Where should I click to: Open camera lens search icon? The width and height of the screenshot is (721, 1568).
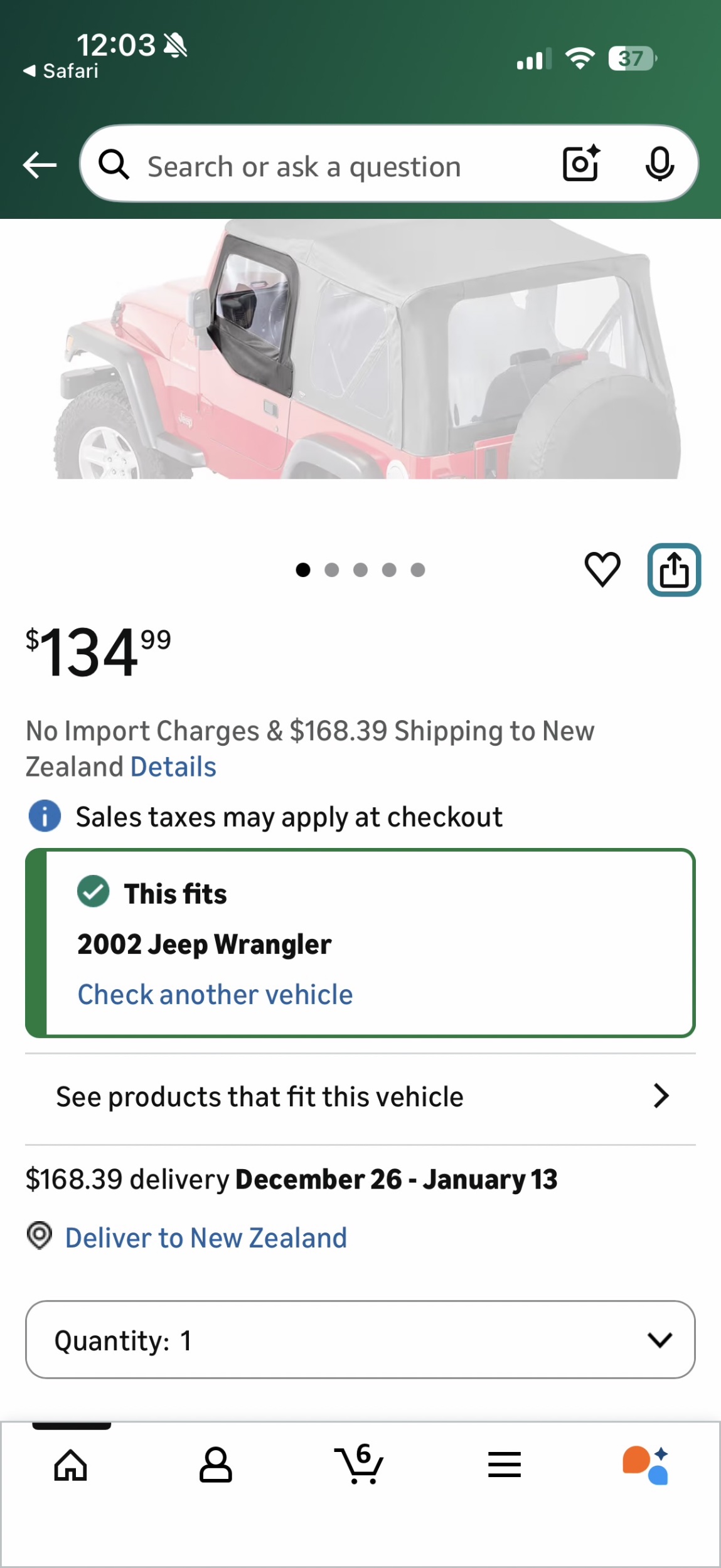[x=580, y=164]
